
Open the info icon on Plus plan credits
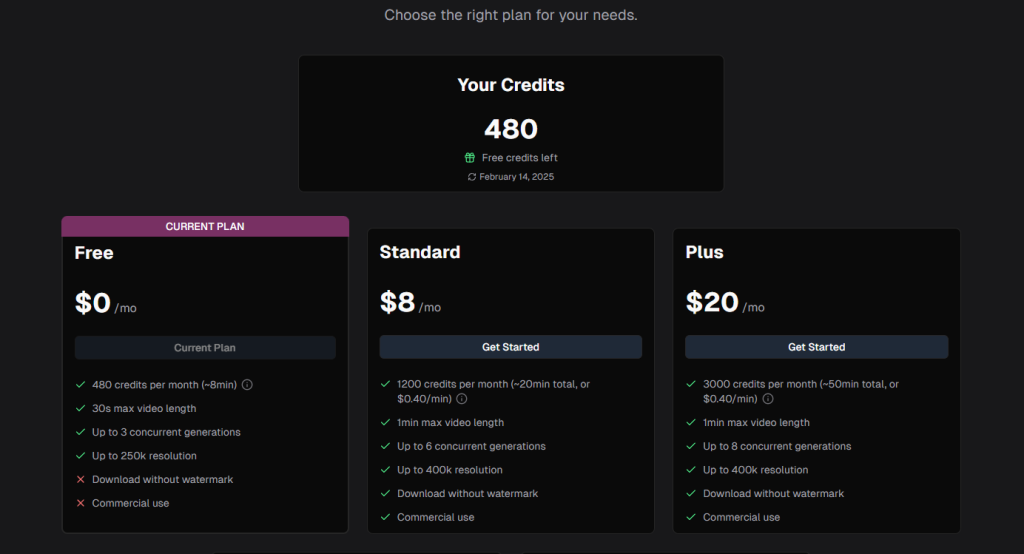click(768, 399)
